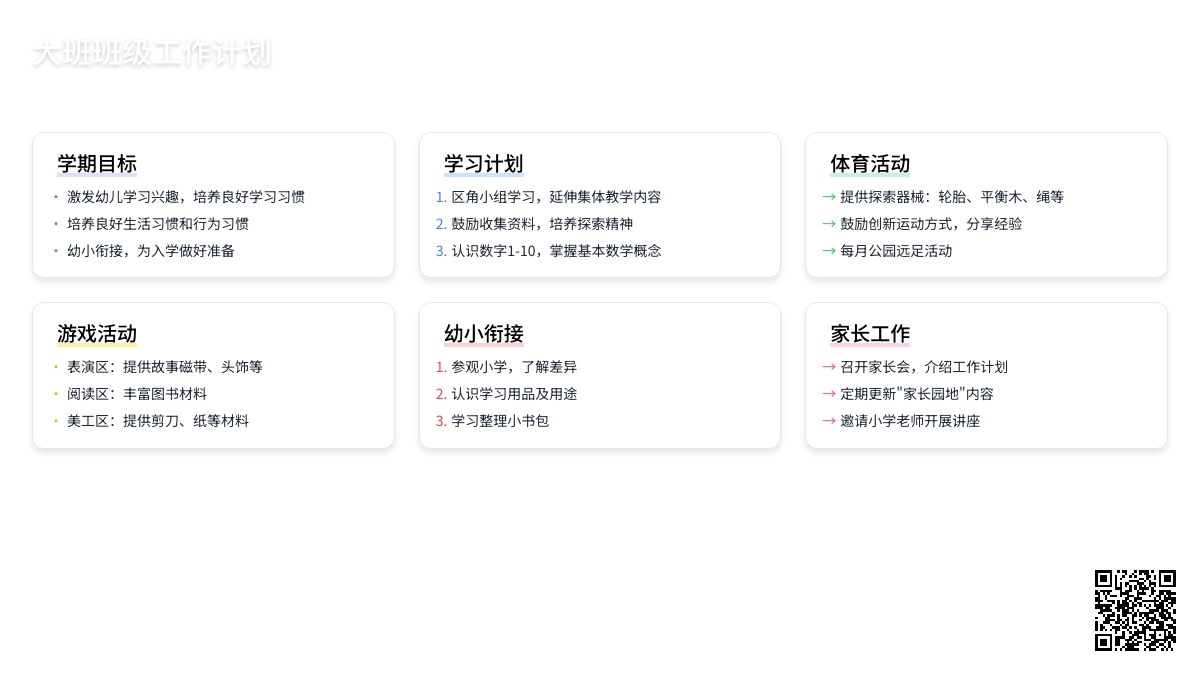Expand the 游戏活动 card
This screenshot has width=1200, height=675.
[x=213, y=375]
